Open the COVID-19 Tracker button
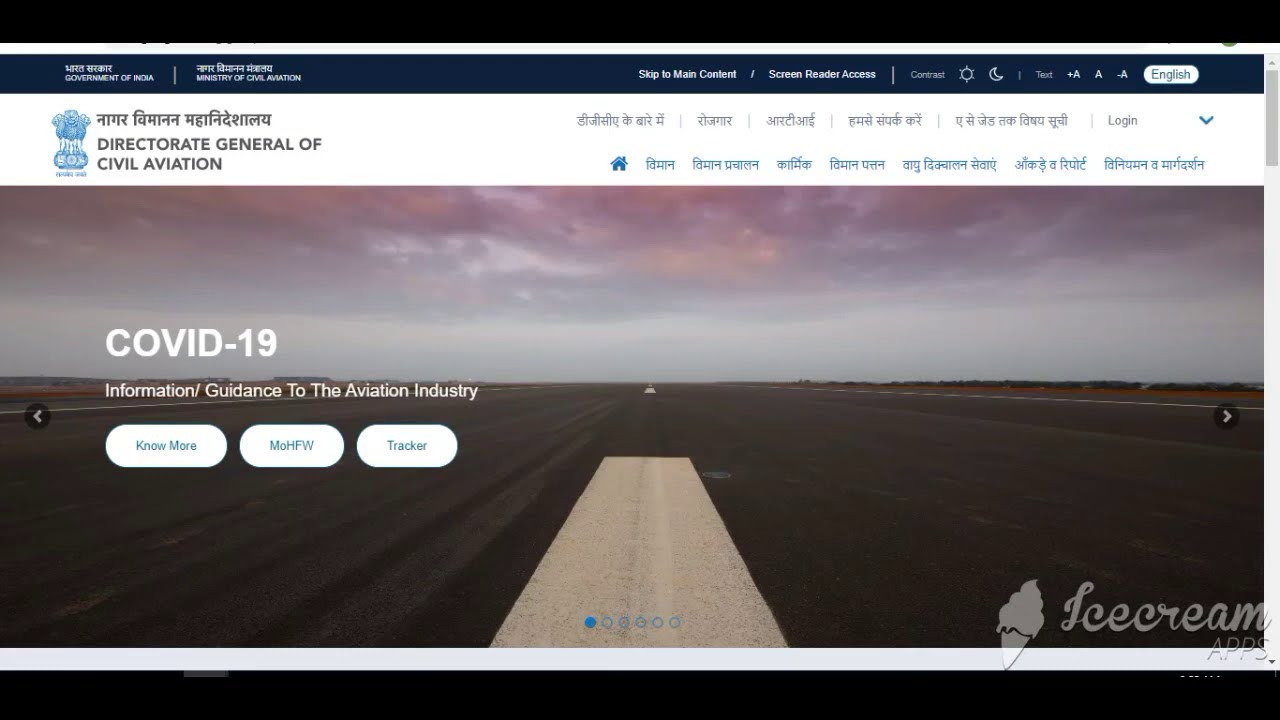Screen dimensions: 1280x720 click(407, 446)
